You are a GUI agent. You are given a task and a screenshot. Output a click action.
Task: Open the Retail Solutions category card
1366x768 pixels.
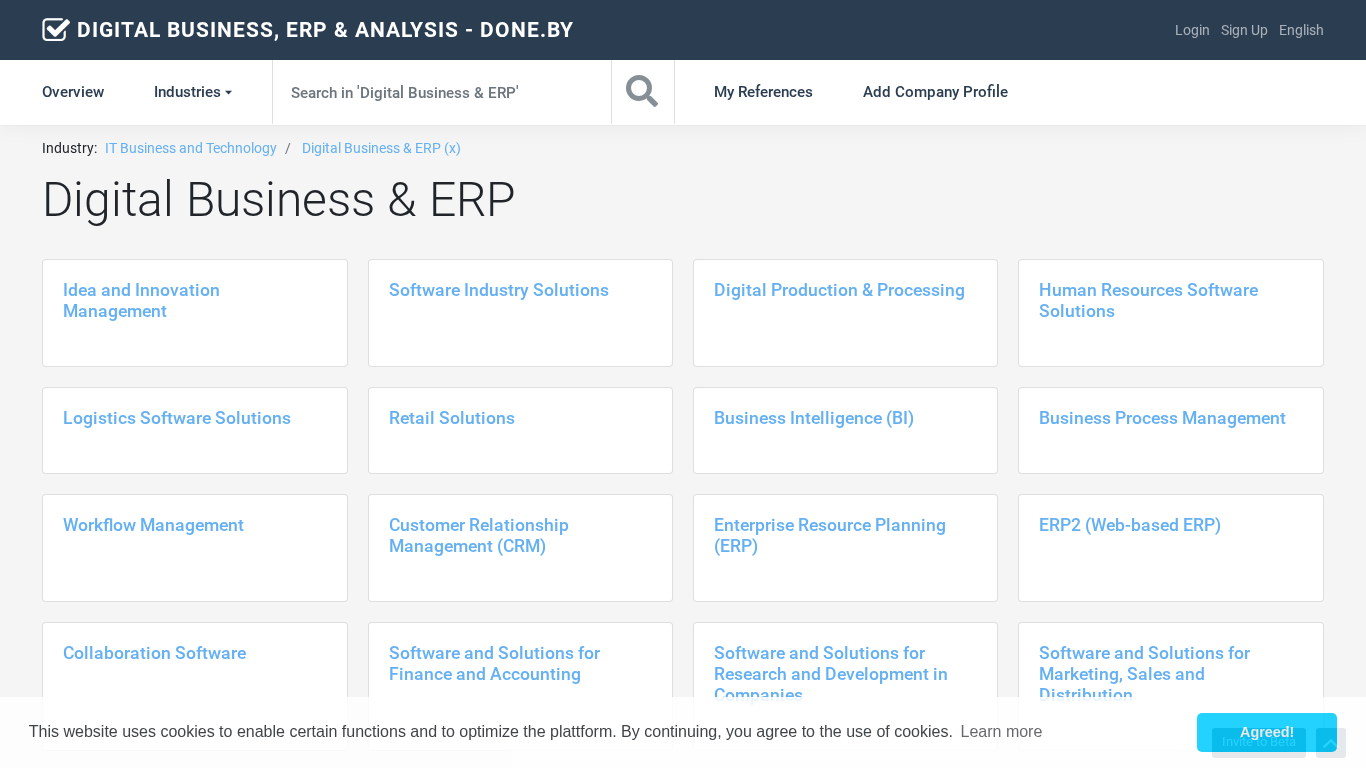click(452, 418)
